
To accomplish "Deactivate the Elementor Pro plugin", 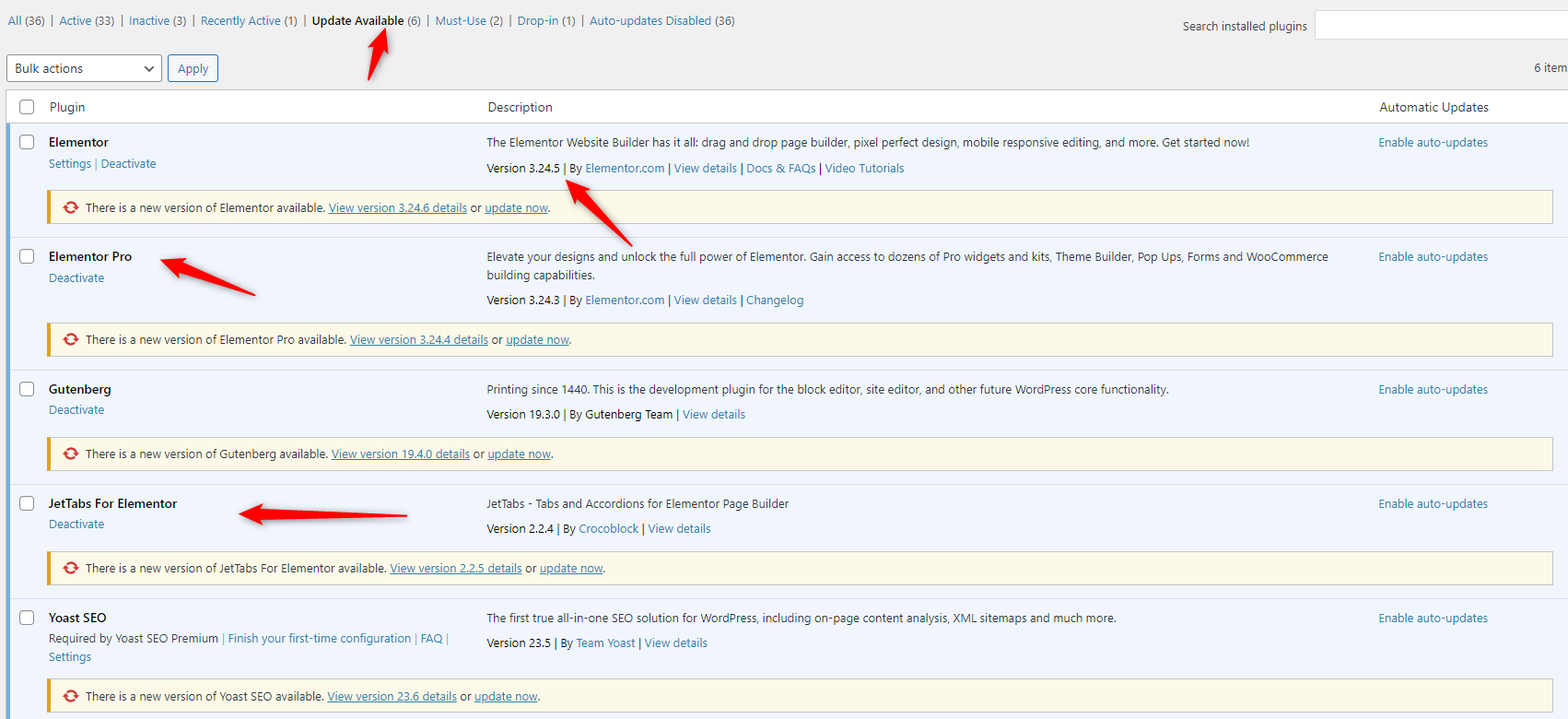I will coord(76,277).
